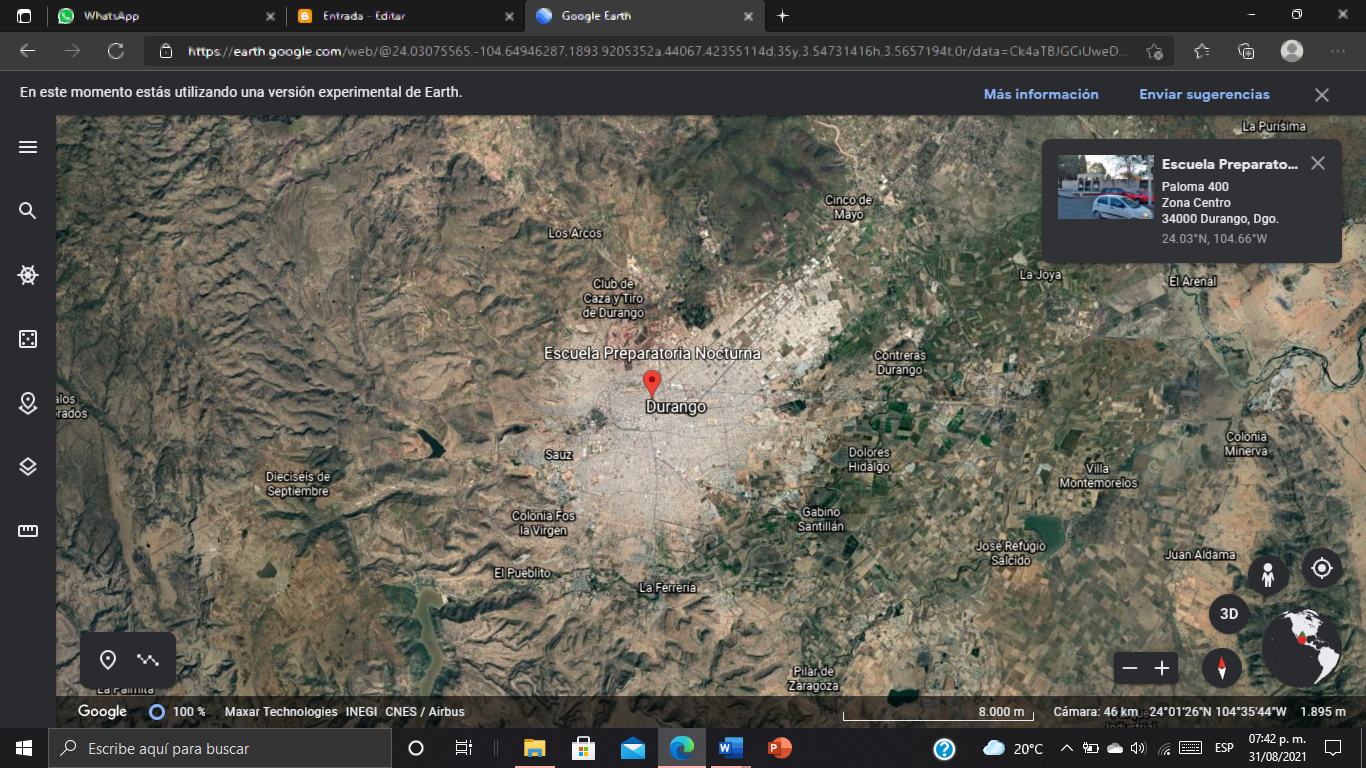Click 'Enviar sugerencias' link

tap(1204, 94)
